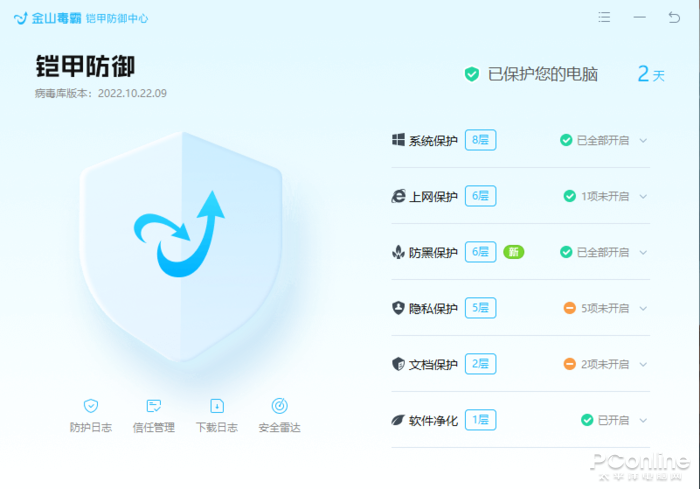Click the 5项未开启 status text

605,308
